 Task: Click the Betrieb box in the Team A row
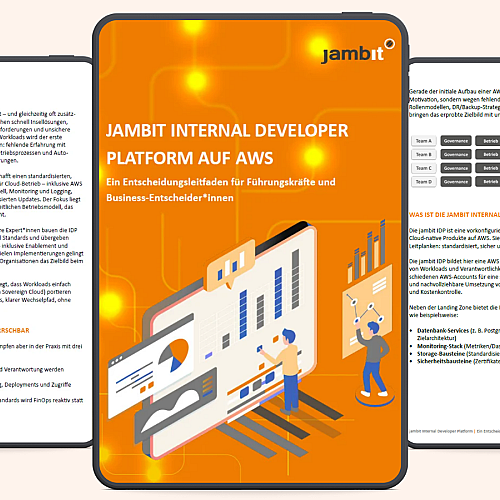click(488, 141)
